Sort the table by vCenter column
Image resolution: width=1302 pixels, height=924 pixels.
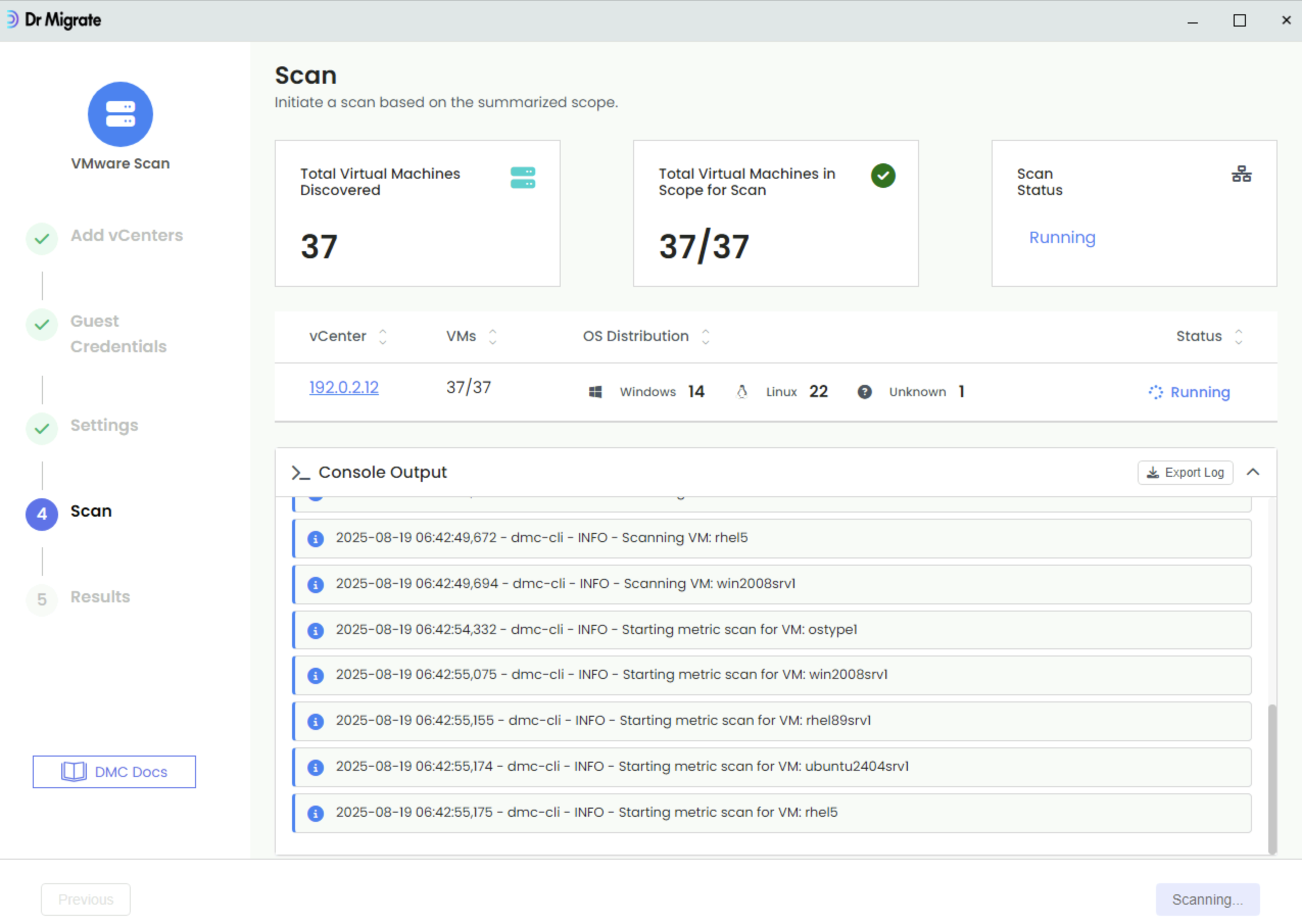point(382,337)
